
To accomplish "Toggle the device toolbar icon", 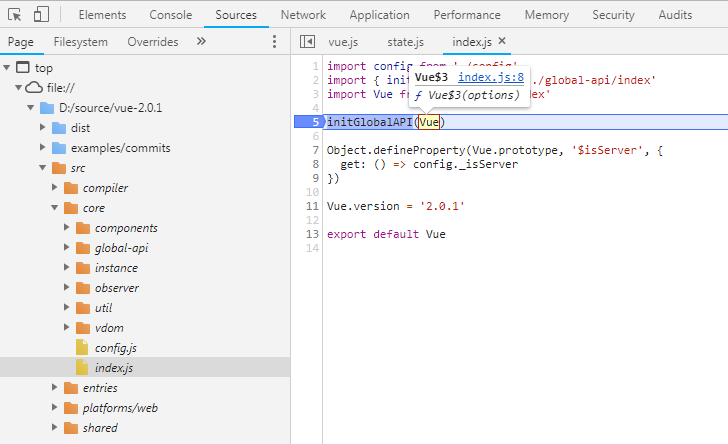I will [41, 14].
